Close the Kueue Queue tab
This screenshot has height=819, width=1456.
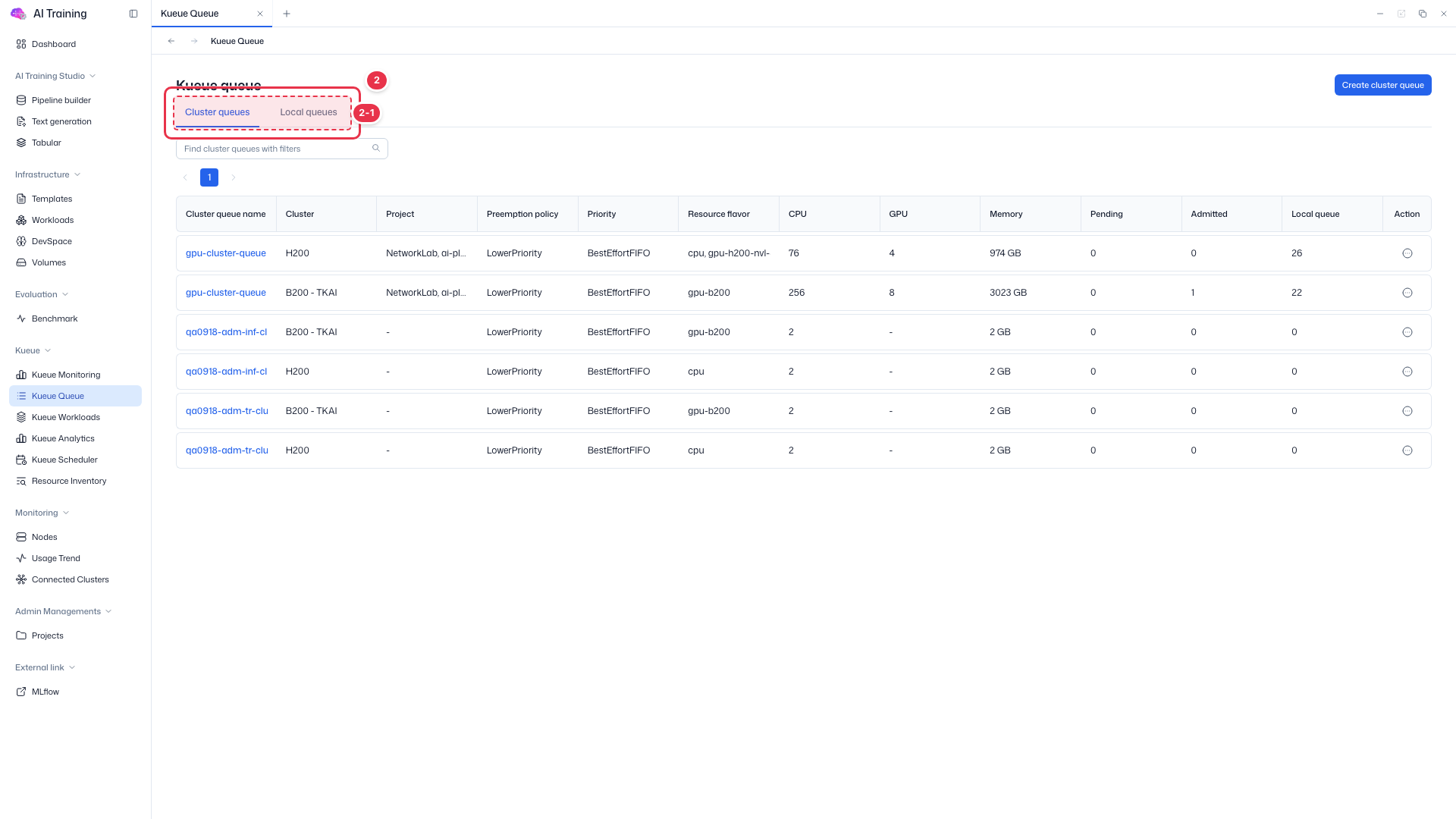(260, 14)
